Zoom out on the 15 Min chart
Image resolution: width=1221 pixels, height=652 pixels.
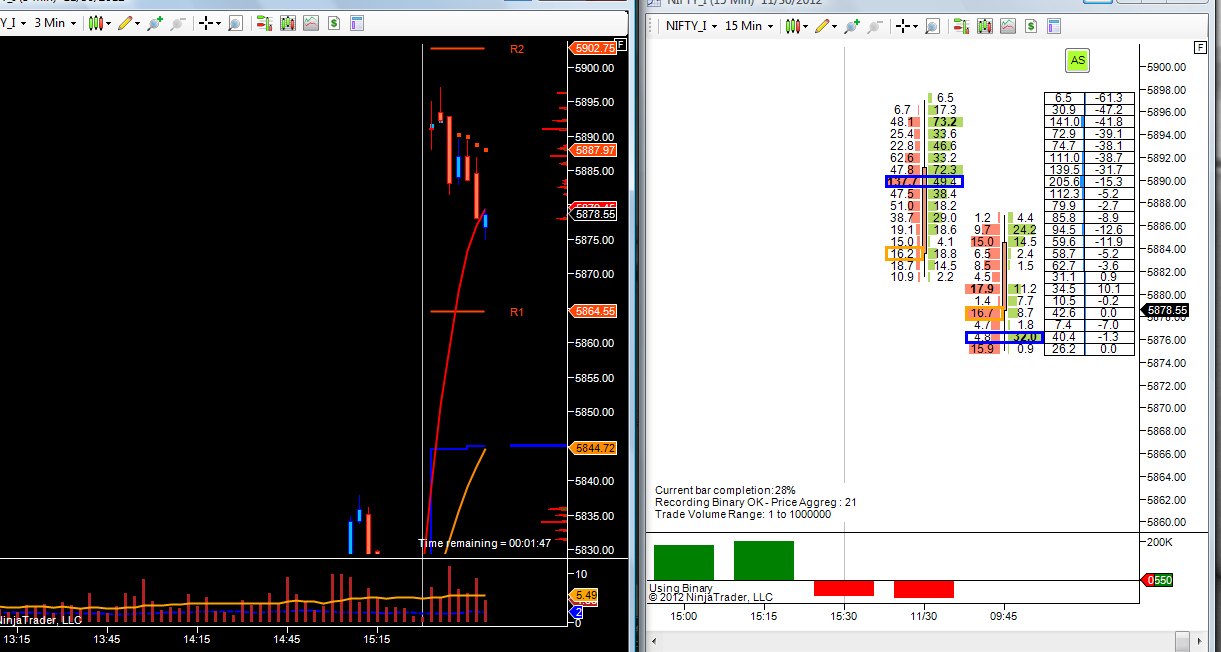875,26
